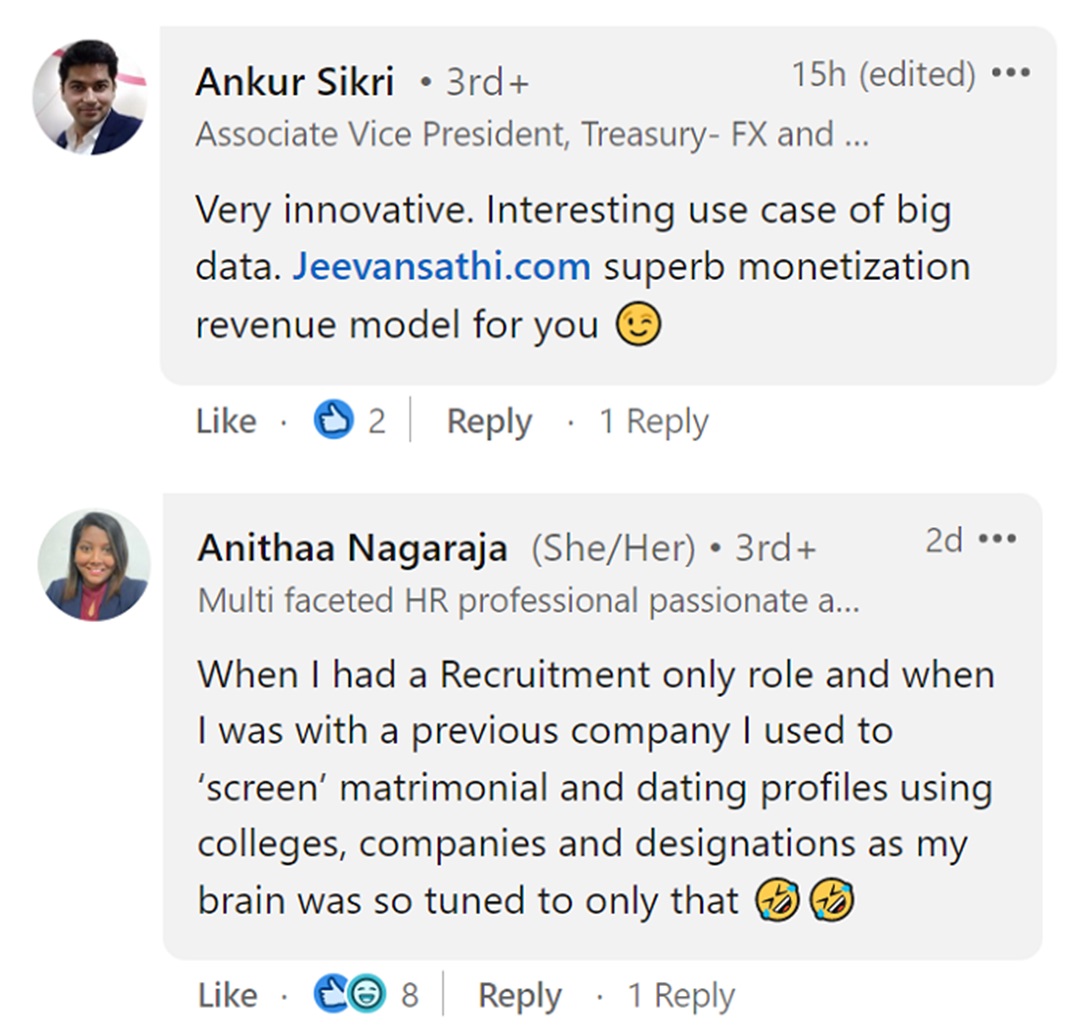This screenshot has height=1034, width=1083.
Task: Open the three-dot menu on Anithaa's comment
Action: (997, 539)
